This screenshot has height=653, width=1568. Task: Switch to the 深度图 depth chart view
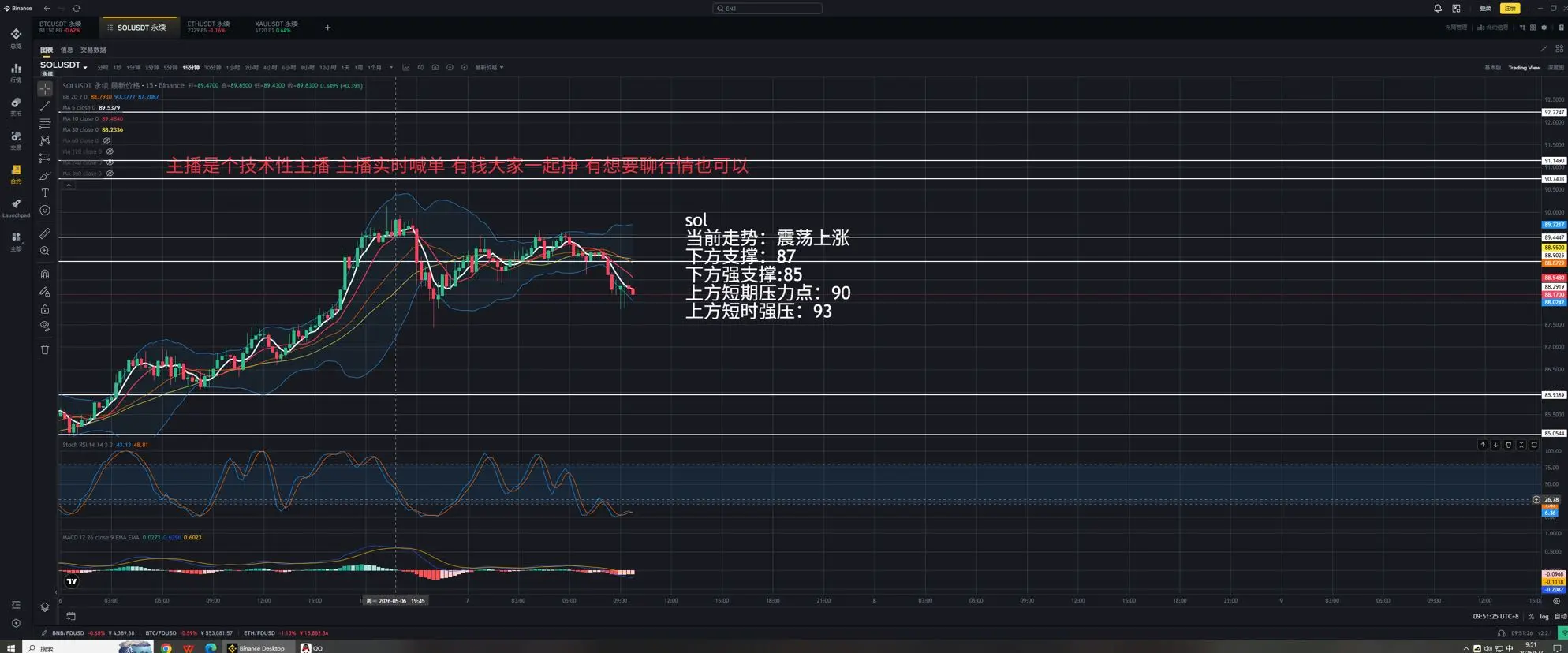tap(1556, 68)
